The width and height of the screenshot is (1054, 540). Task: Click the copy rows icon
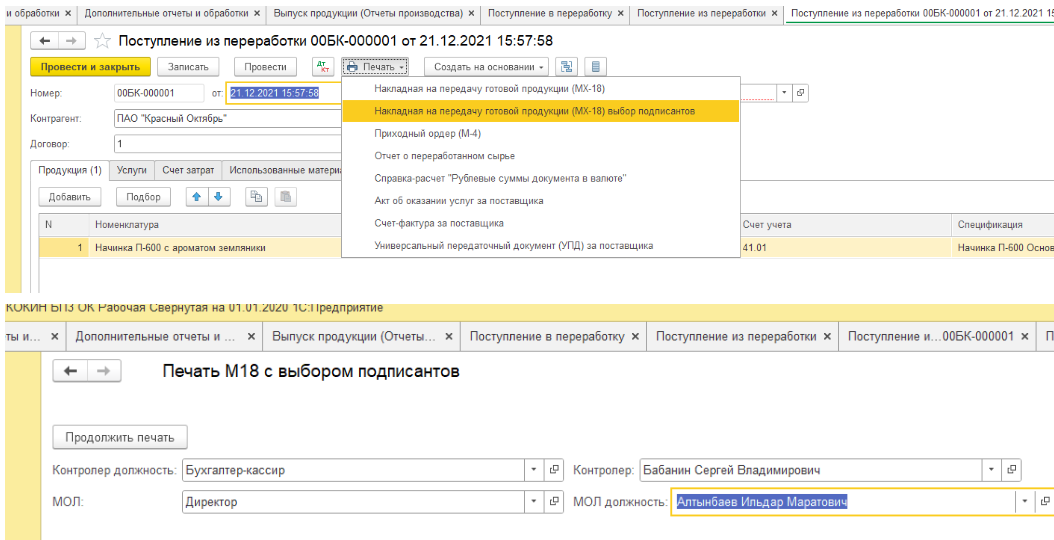pos(257,196)
